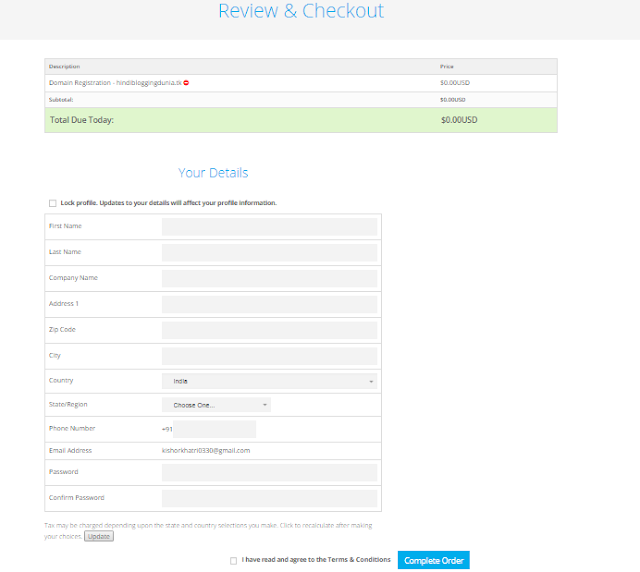The height and width of the screenshot is (572, 640).
Task: Focus the Zip Code field
Action: (x=269, y=330)
